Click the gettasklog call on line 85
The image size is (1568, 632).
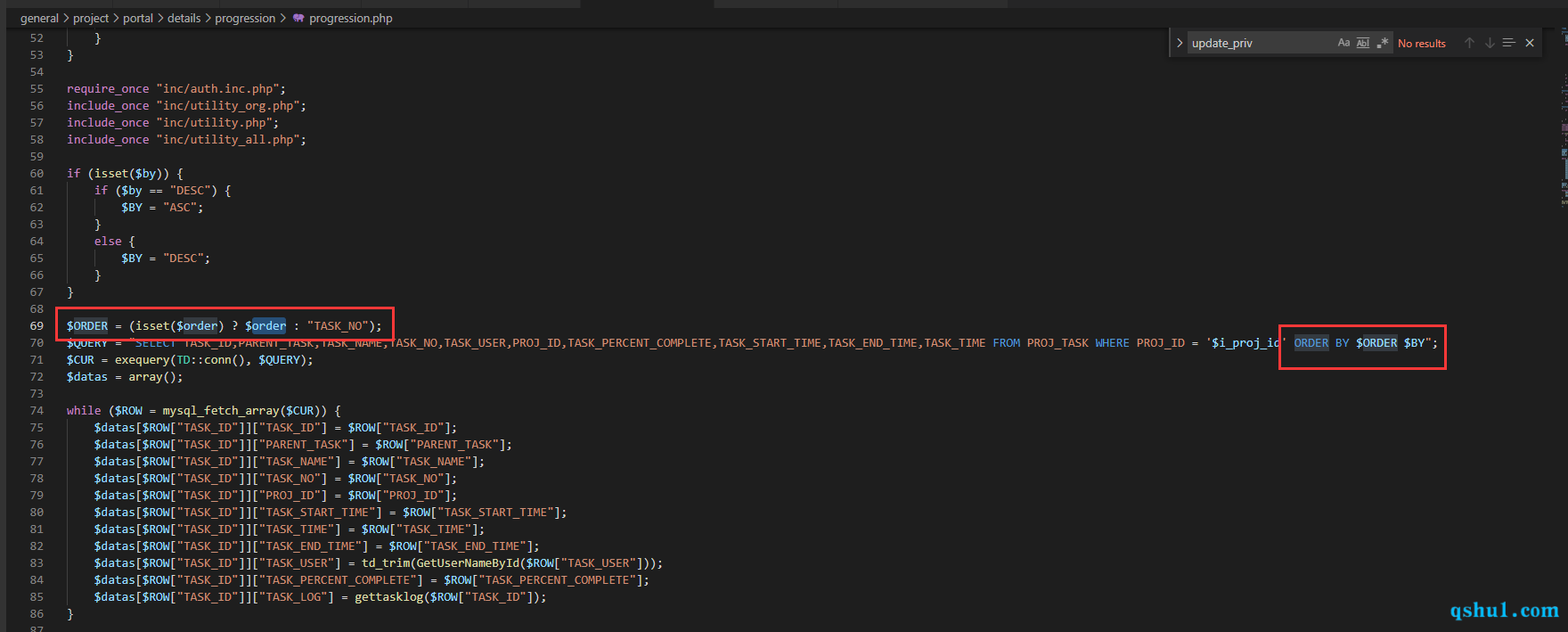click(389, 596)
